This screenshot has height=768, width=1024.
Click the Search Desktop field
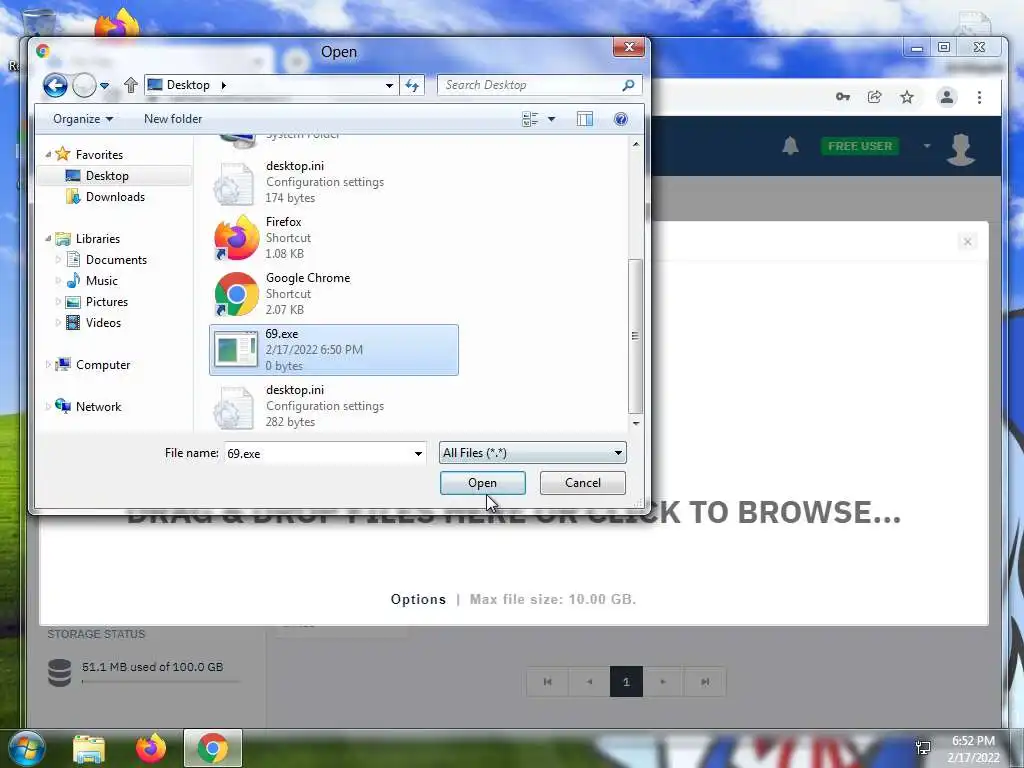tap(539, 85)
